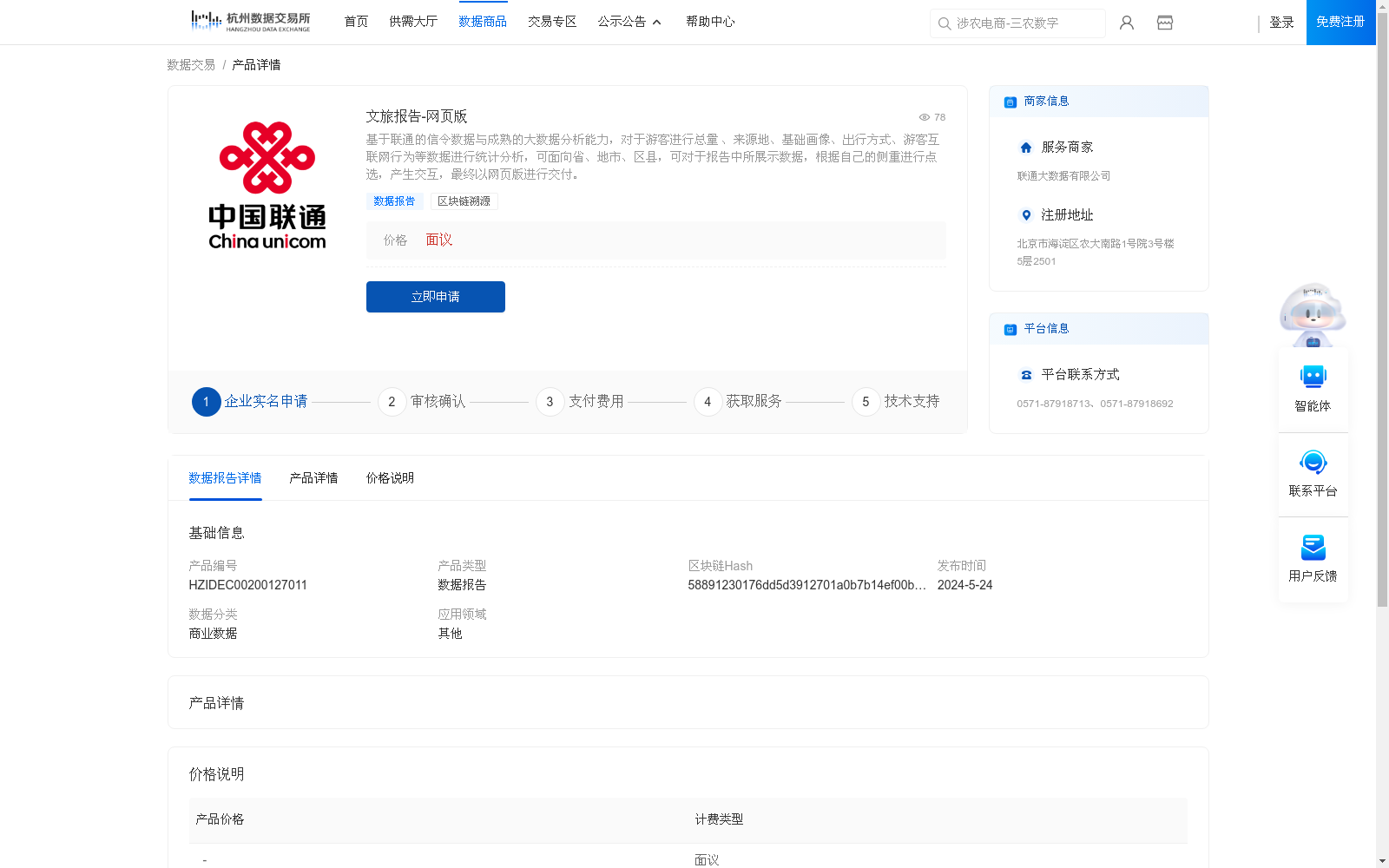This screenshot has width=1389, height=868.
Task: Open 供需大厅 navigation item
Action: (413, 22)
